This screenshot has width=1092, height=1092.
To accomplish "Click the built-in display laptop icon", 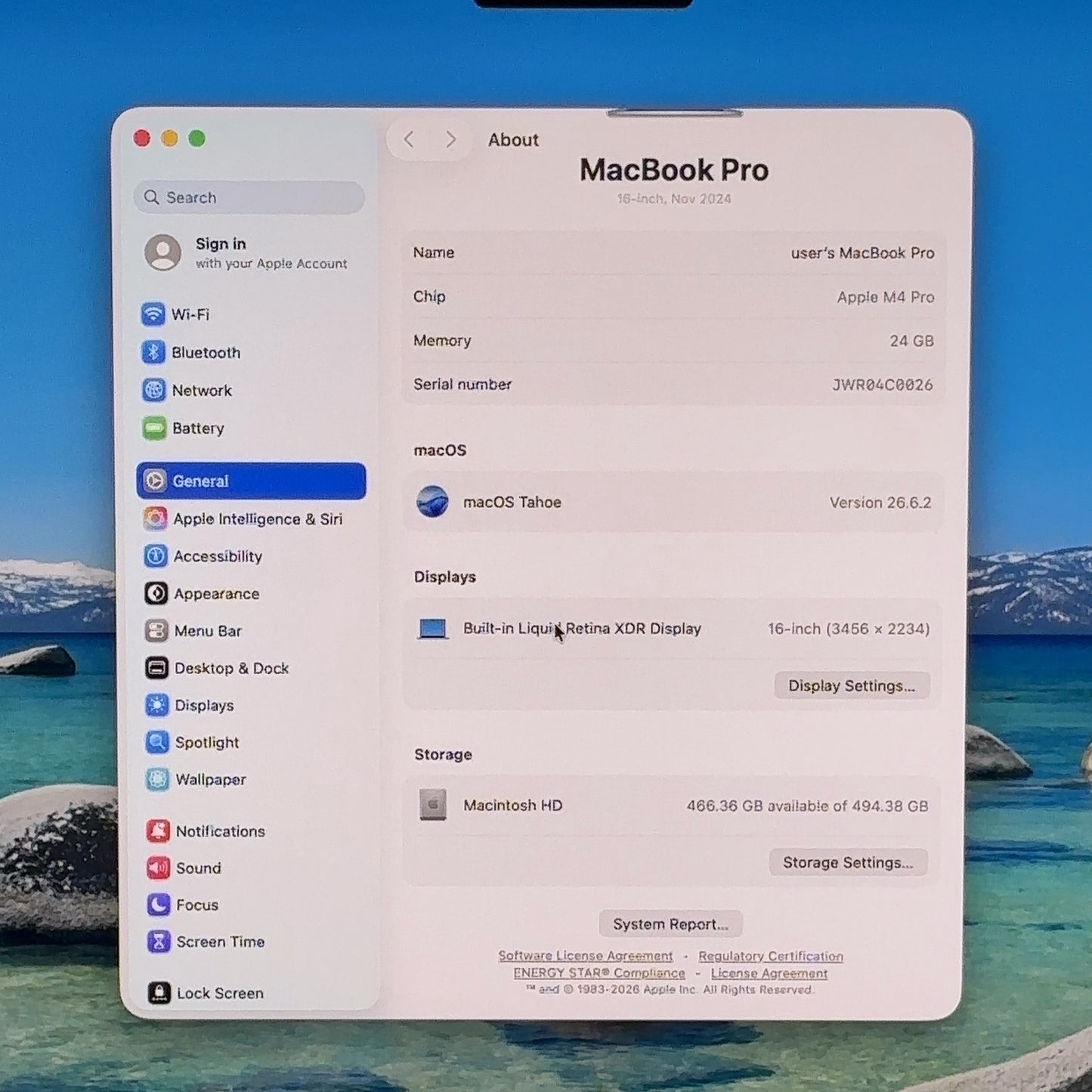I will click(x=433, y=629).
